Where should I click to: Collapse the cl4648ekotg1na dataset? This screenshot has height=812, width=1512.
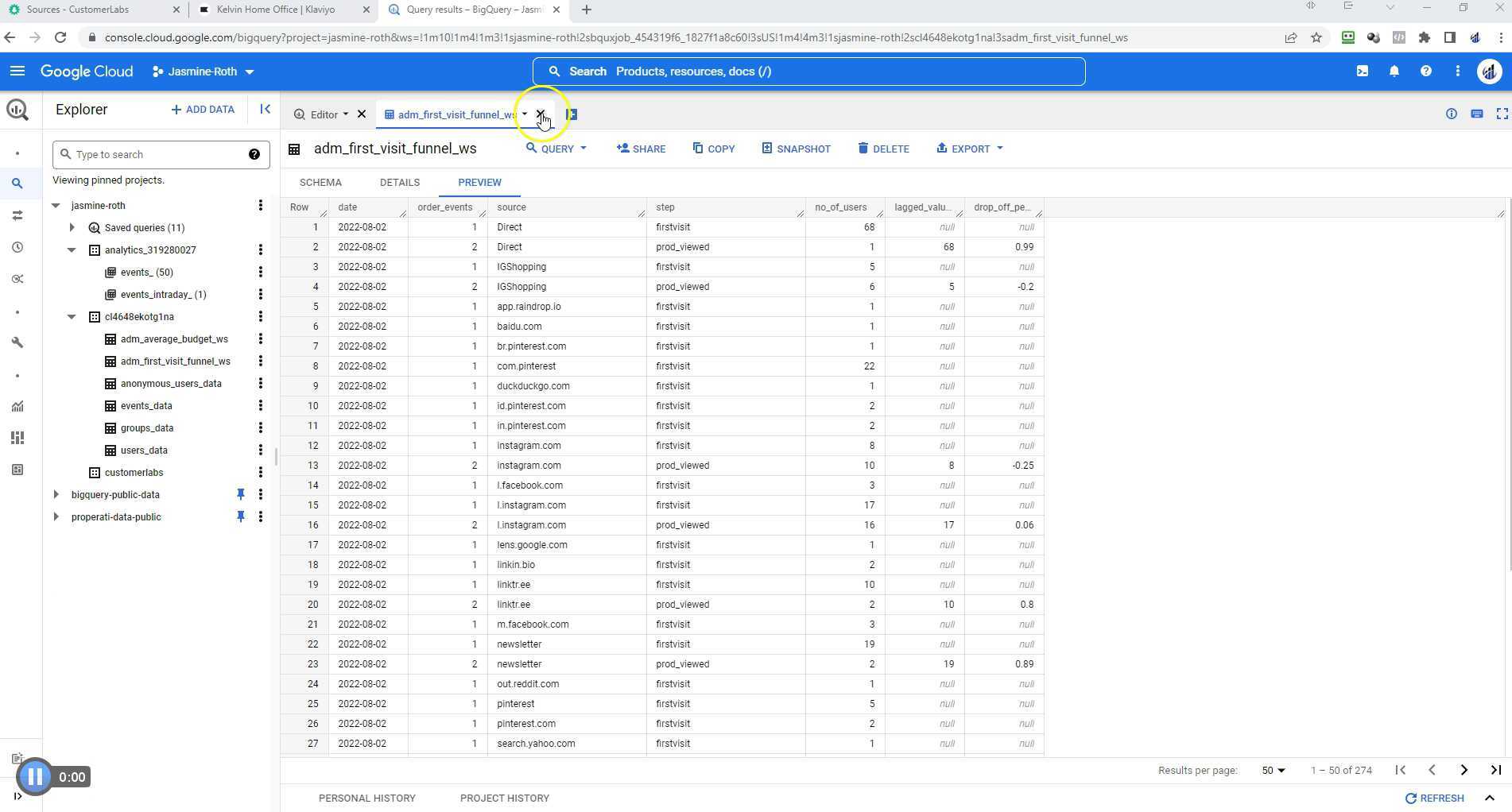[x=71, y=316]
